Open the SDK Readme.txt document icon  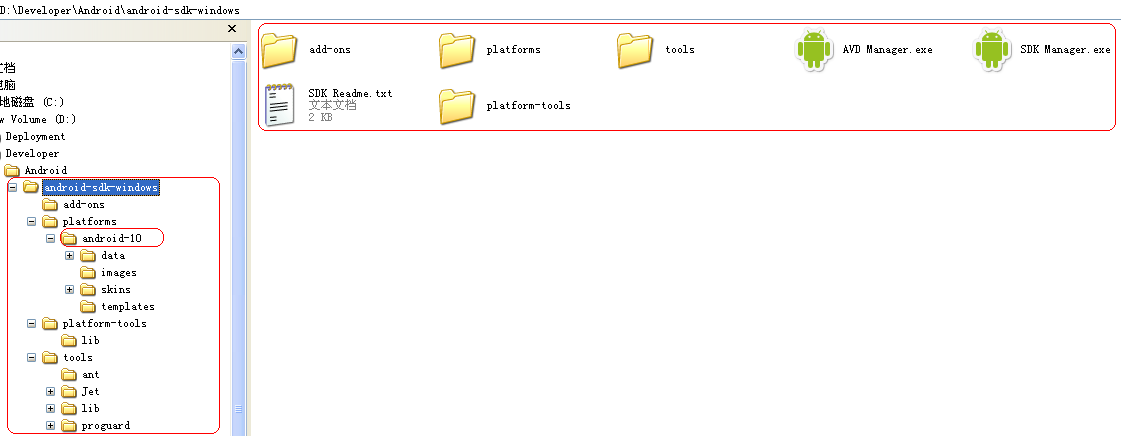point(280,105)
